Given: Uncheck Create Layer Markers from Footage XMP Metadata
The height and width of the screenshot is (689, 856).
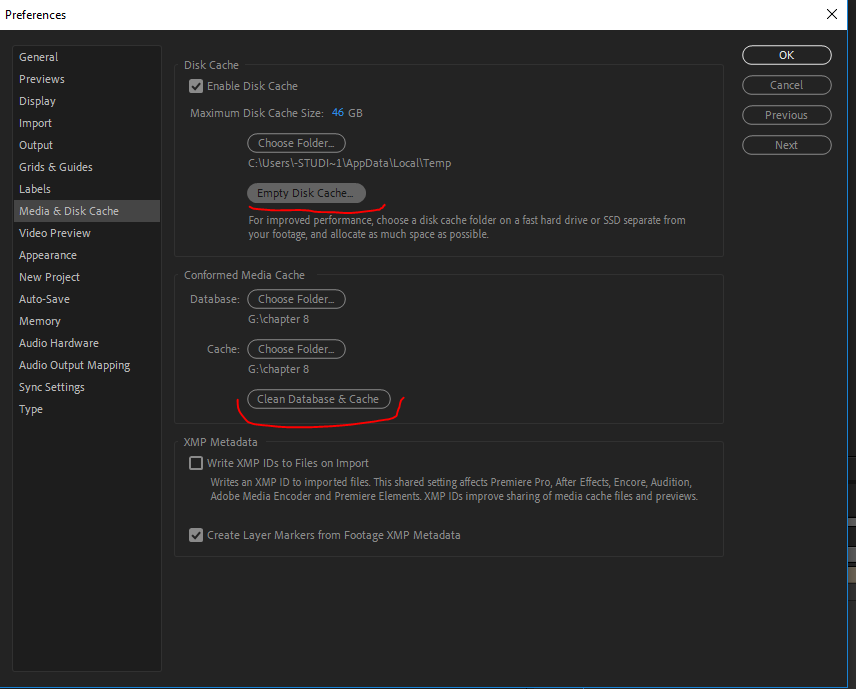Looking at the screenshot, I should click(x=196, y=535).
